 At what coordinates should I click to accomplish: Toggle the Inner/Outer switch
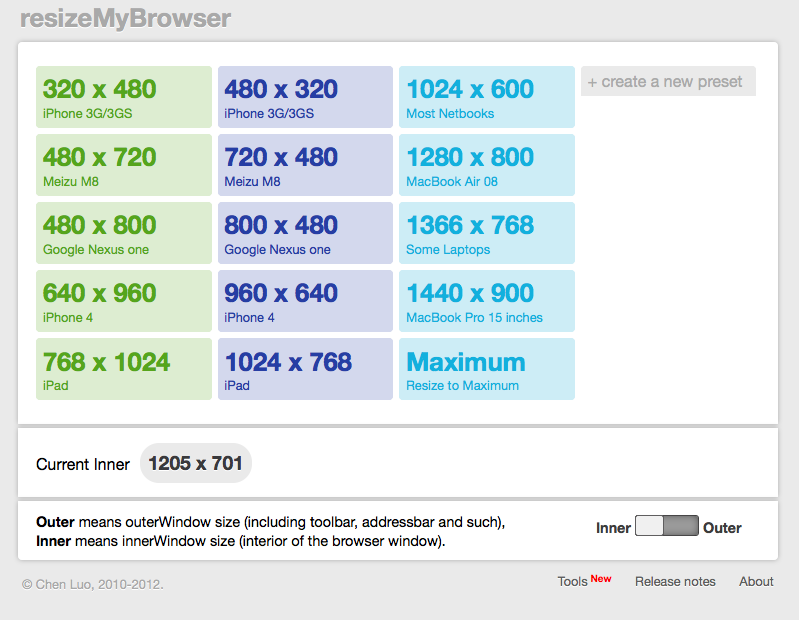[x=666, y=527]
